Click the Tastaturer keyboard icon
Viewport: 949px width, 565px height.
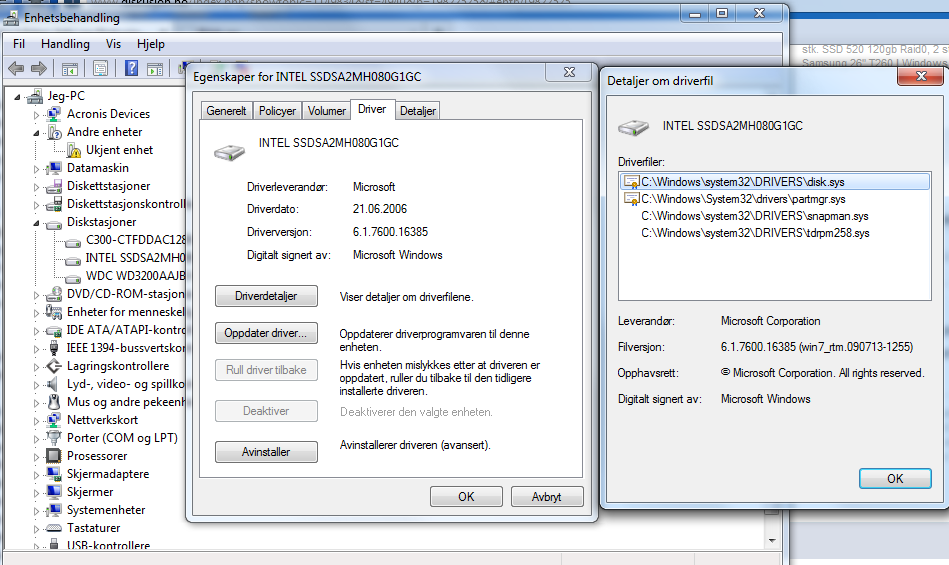[54, 528]
